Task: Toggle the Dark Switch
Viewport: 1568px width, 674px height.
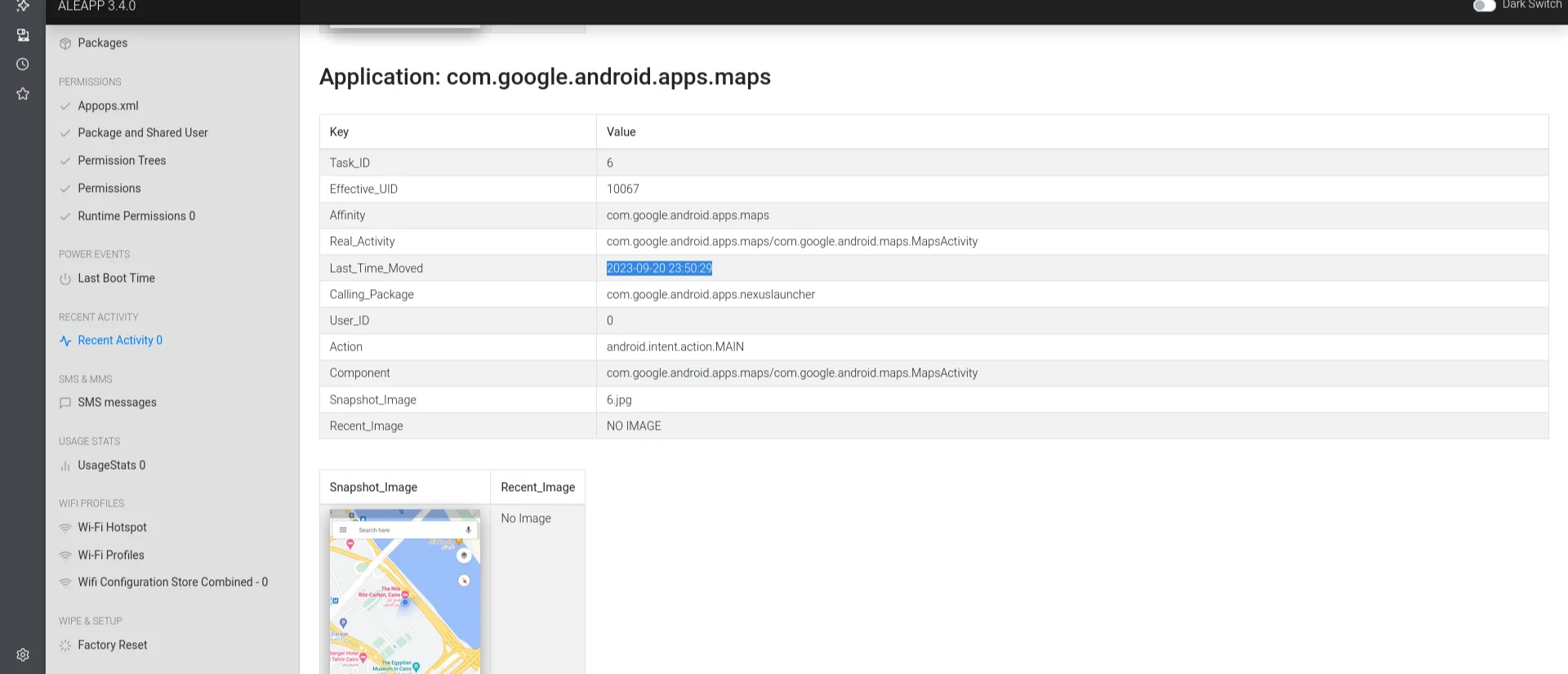Action: [x=1483, y=6]
